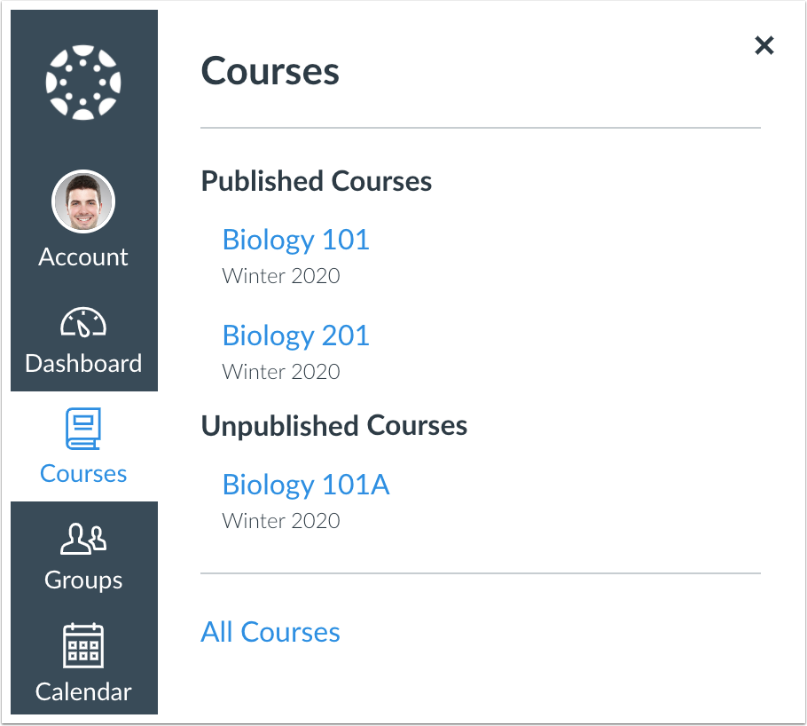The width and height of the screenshot is (807, 726).
Task: Click the Canvas logo at top of sidebar
Action: [83, 82]
